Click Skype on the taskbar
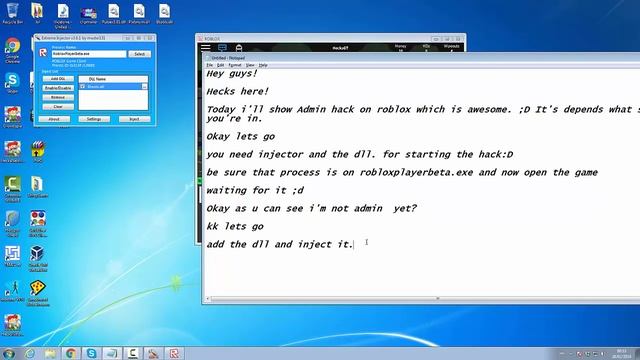640x360 pixels. pos(91,353)
